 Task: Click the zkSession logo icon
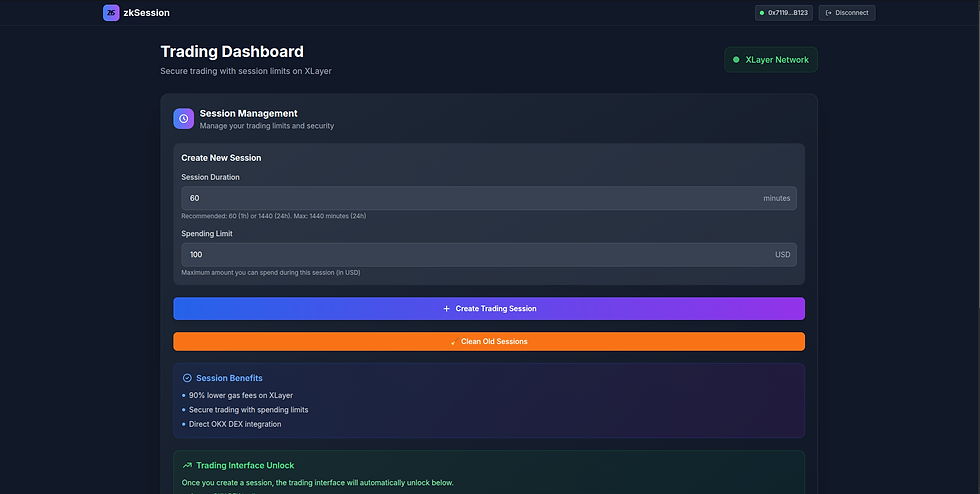111,13
